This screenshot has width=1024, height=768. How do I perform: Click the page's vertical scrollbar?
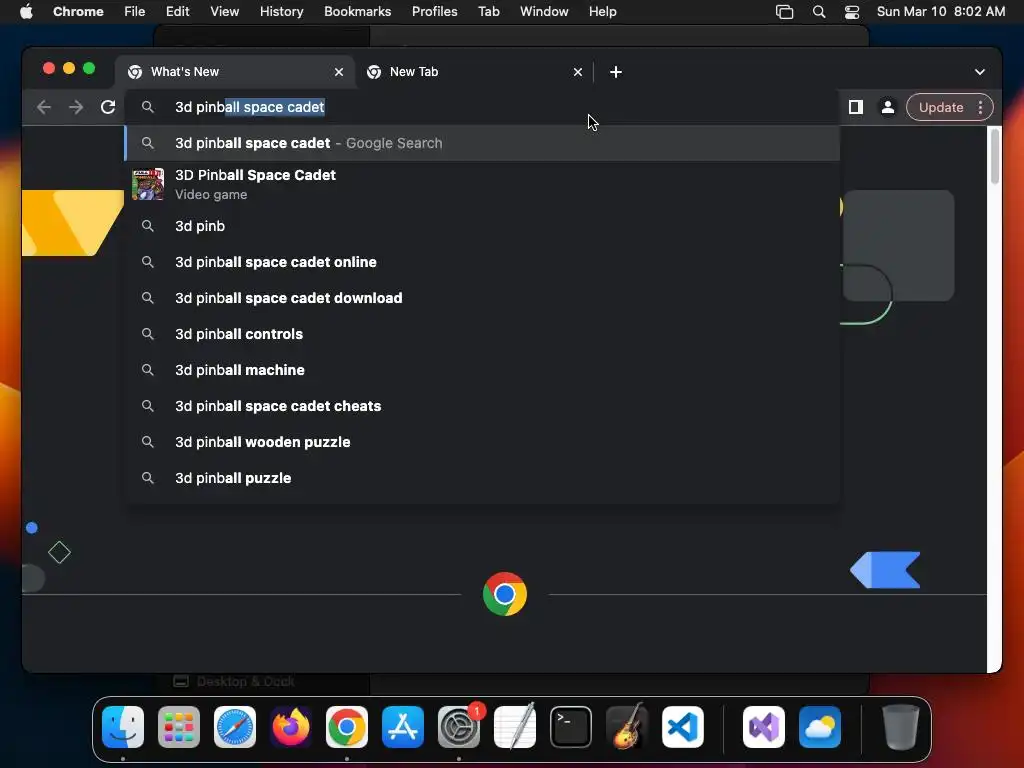click(x=995, y=157)
